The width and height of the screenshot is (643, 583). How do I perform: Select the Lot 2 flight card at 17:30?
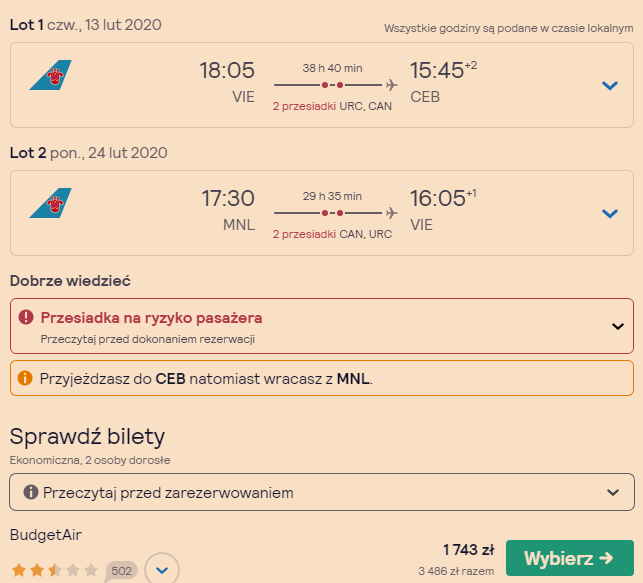[322, 213]
